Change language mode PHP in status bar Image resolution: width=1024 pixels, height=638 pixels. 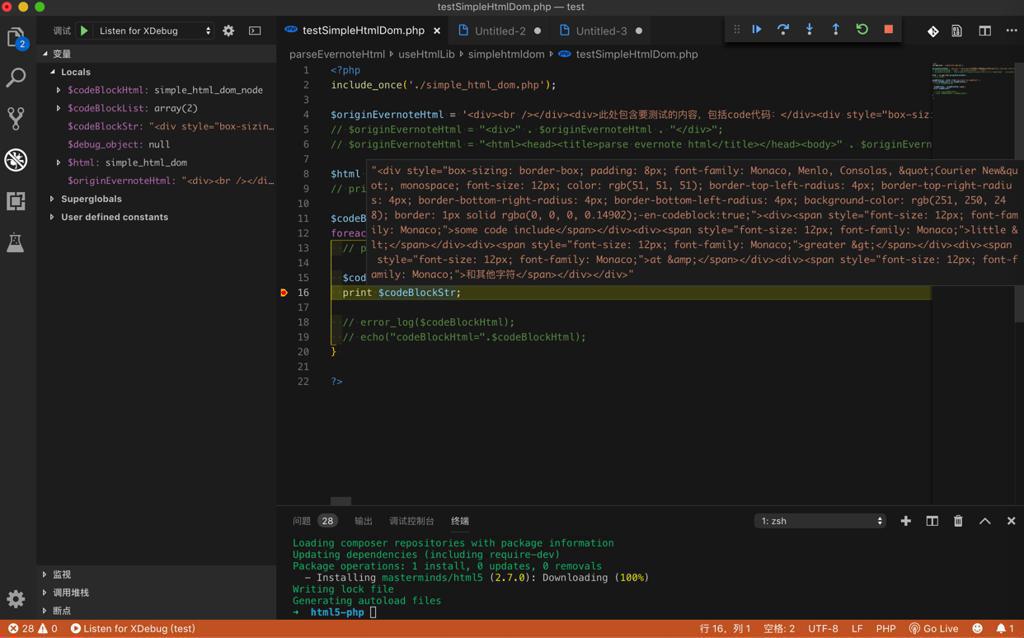(885, 629)
